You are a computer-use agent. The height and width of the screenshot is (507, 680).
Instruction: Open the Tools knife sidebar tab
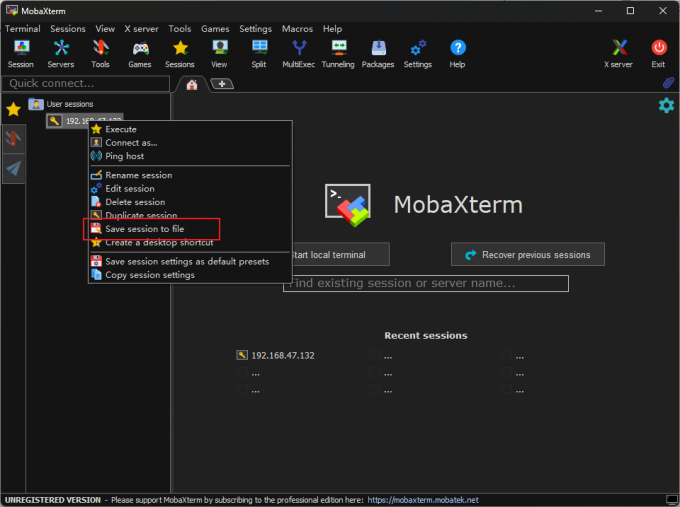pyautogui.click(x=13, y=139)
